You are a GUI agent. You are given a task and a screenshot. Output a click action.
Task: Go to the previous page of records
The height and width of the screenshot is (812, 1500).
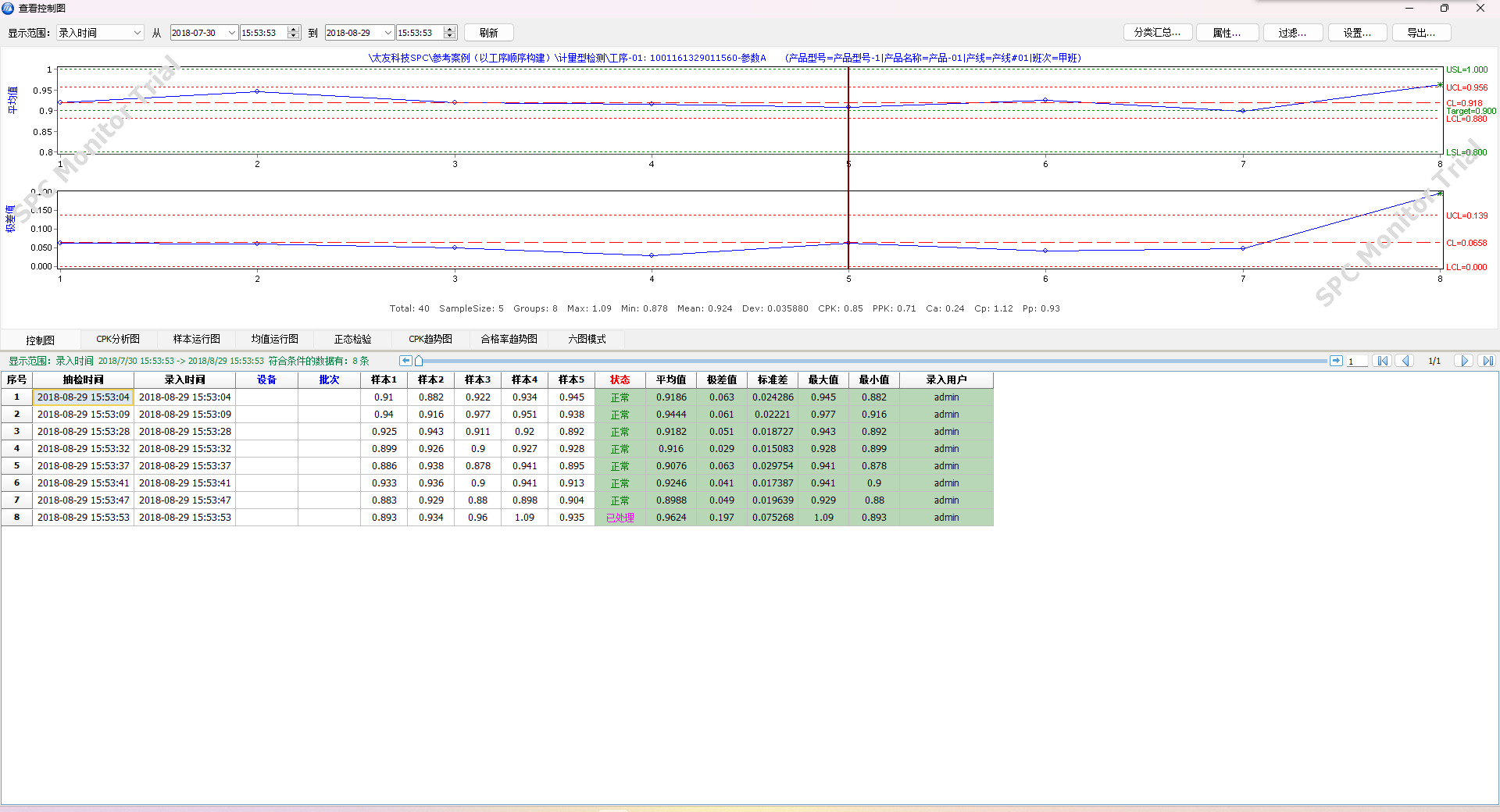point(1405,361)
